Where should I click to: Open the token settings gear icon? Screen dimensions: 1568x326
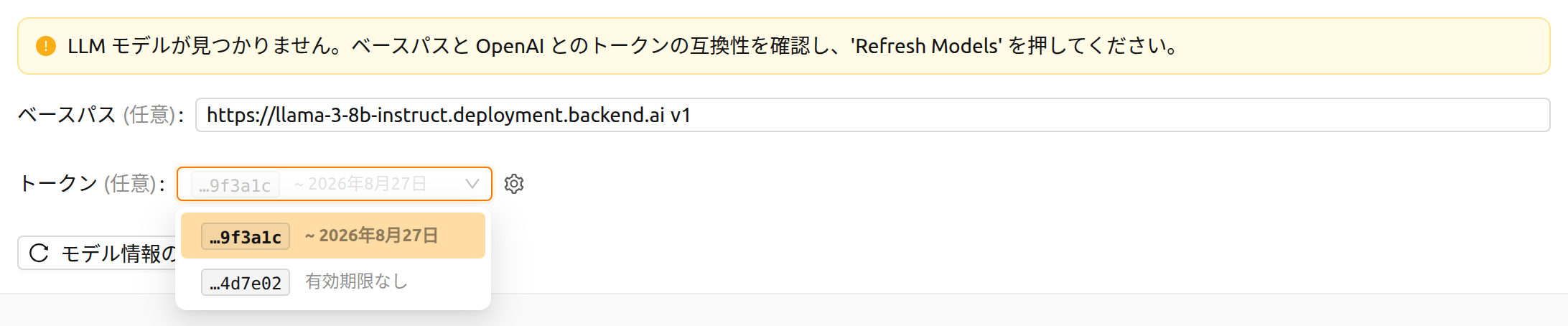(514, 184)
